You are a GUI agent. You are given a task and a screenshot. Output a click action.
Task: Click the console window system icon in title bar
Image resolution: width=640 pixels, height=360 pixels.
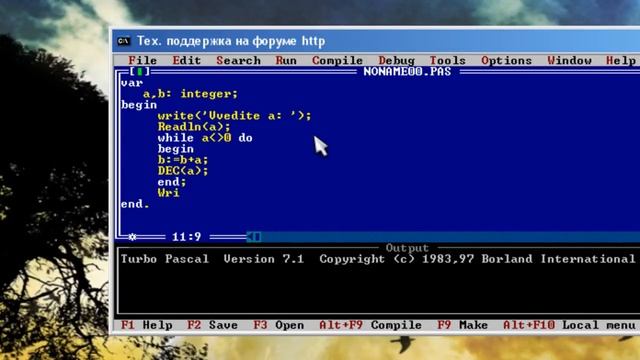(x=124, y=41)
